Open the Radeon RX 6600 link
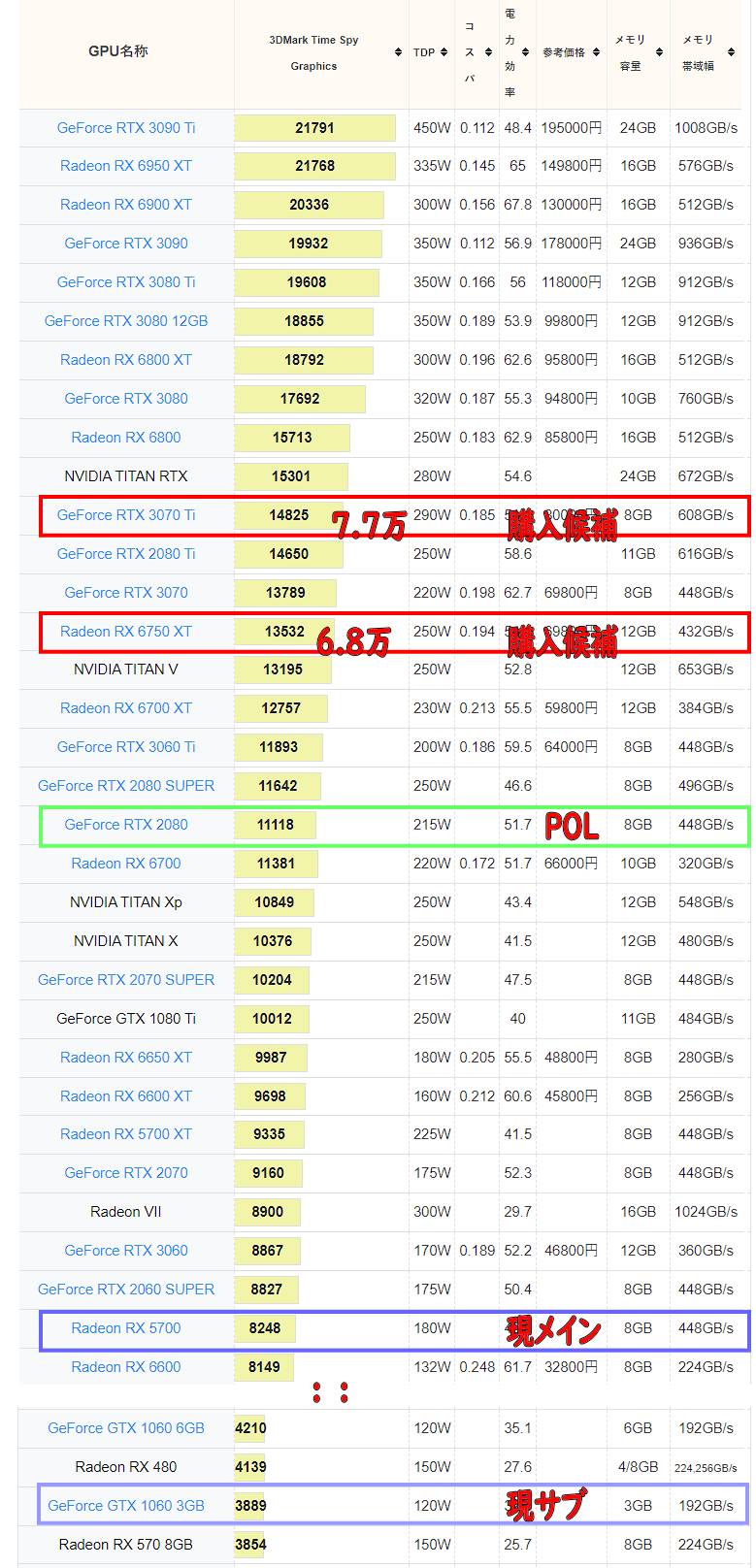 (x=126, y=1367)
